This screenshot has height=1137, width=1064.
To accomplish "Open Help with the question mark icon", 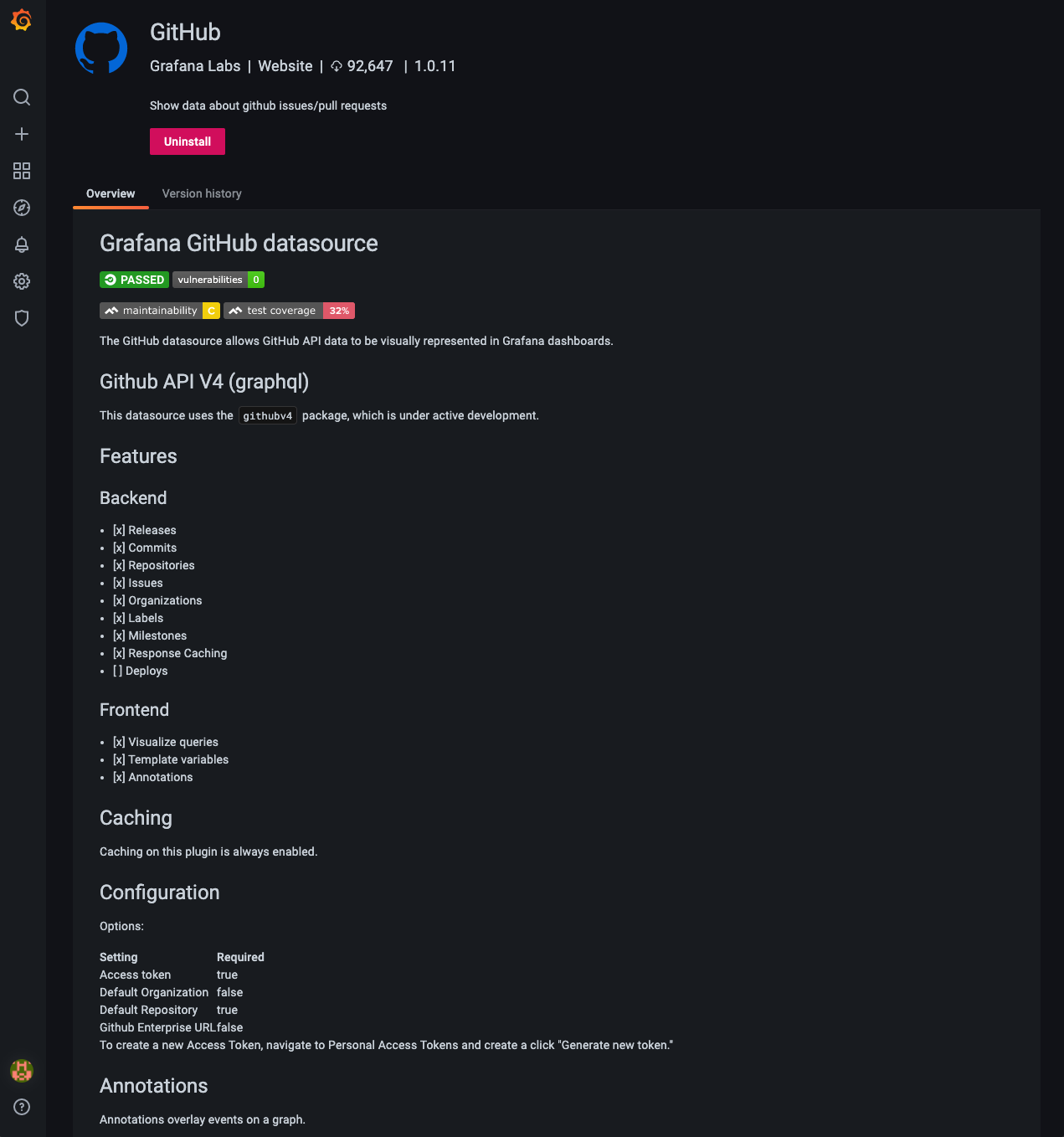I will pos(21,1107).
